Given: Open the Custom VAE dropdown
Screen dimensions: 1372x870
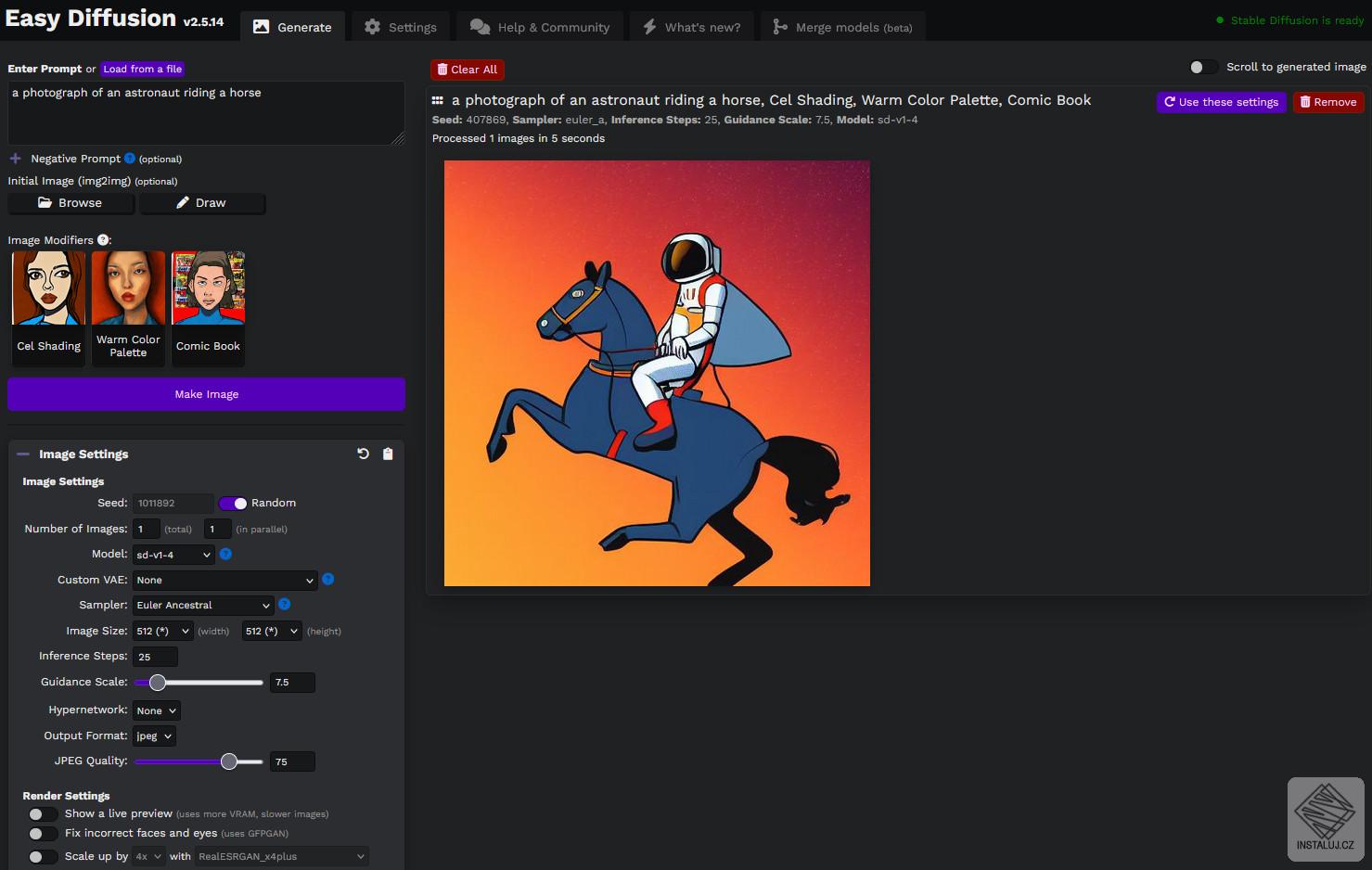Looking at the screenshot, I should point(224,581).
